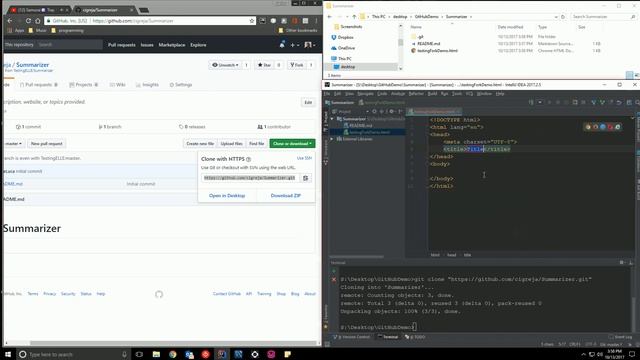Open File Explorer from the taskbar

[x=156, y=354]
